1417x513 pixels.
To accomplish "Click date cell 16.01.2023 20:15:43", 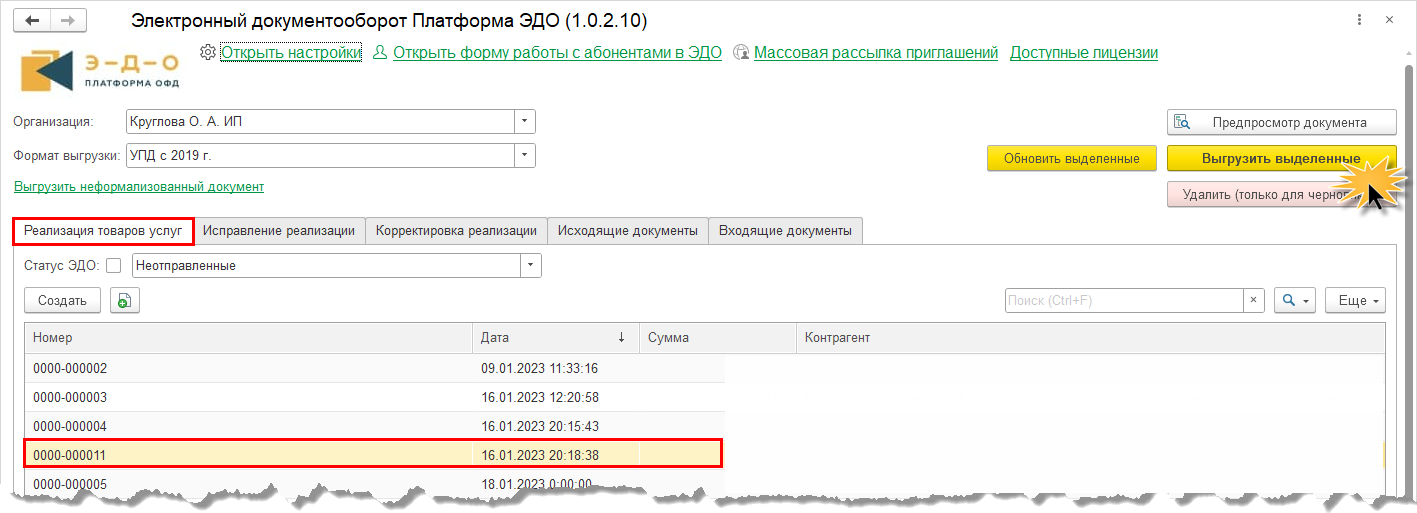I will [x=540, y=426].
